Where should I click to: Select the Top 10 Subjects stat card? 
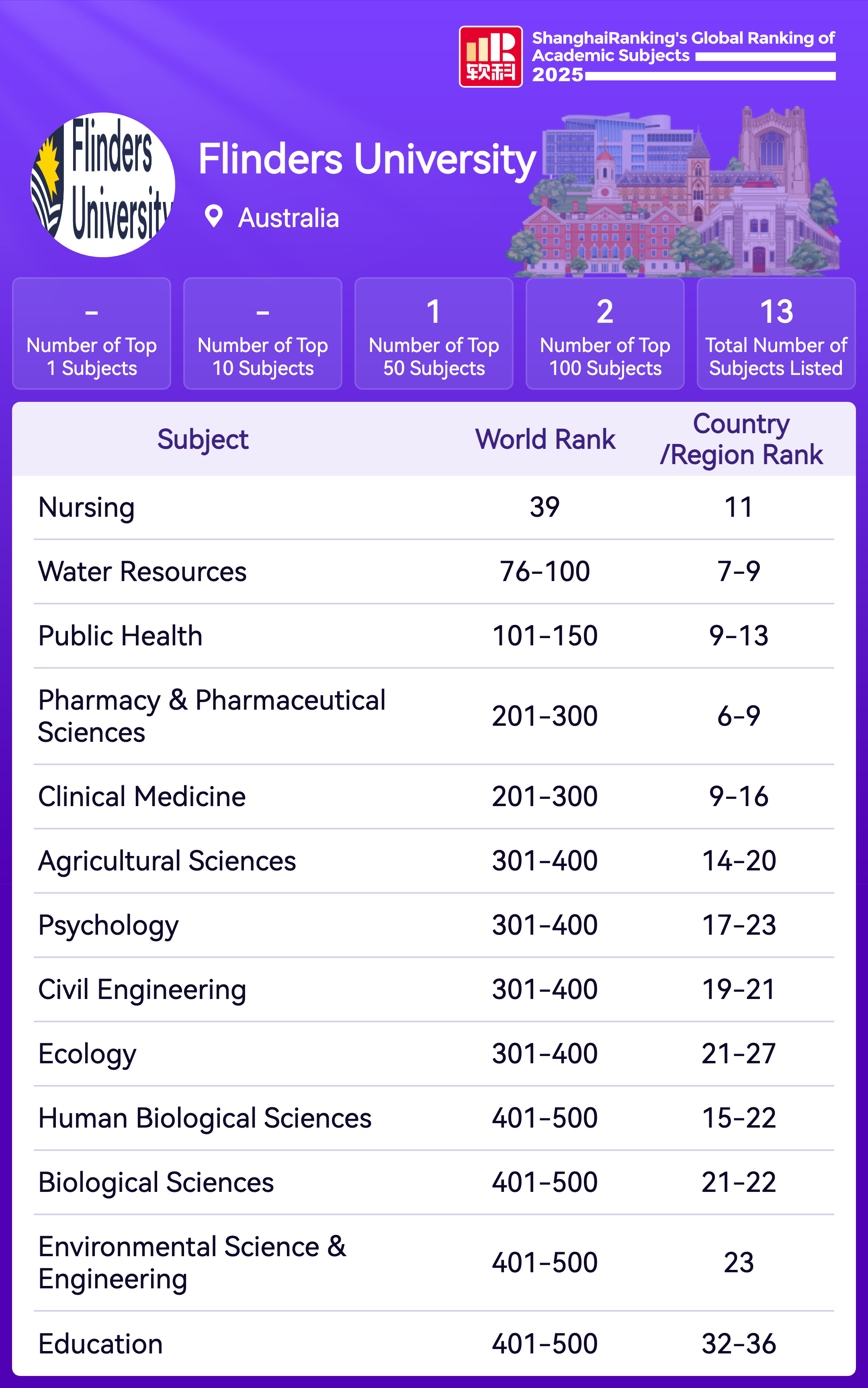click(x=262, y=334)
